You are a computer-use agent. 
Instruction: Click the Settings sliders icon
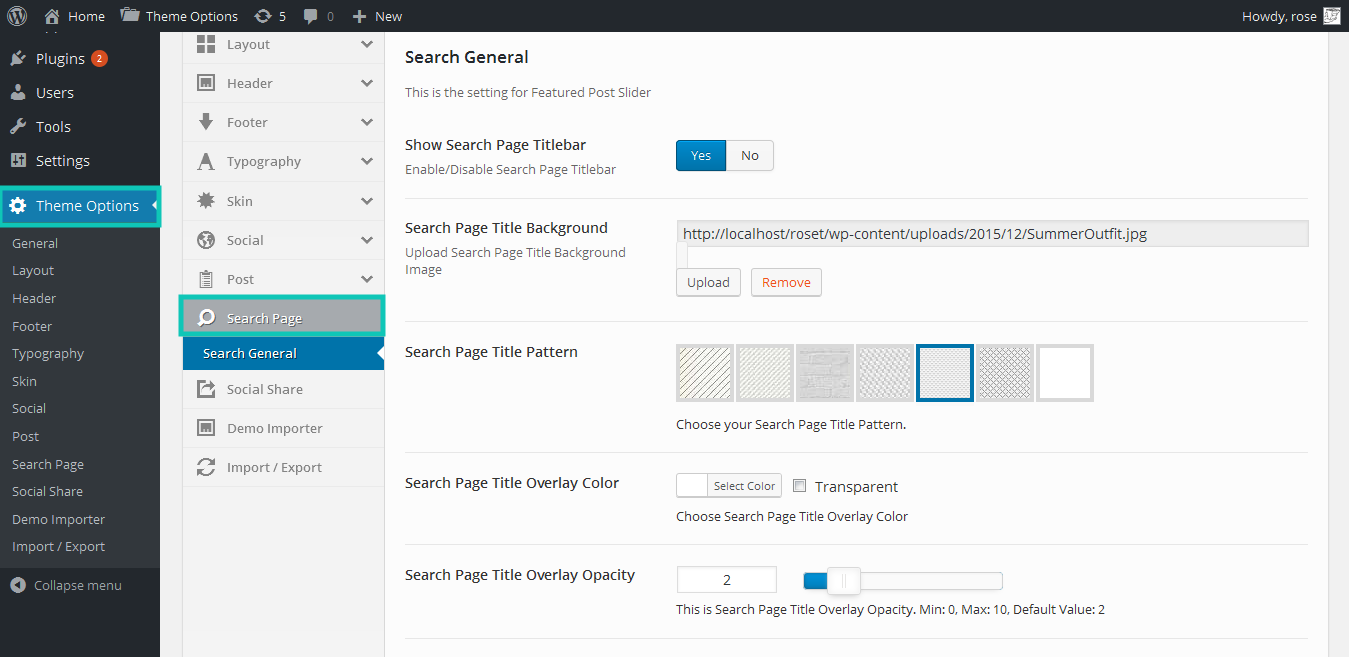point(18,161)
